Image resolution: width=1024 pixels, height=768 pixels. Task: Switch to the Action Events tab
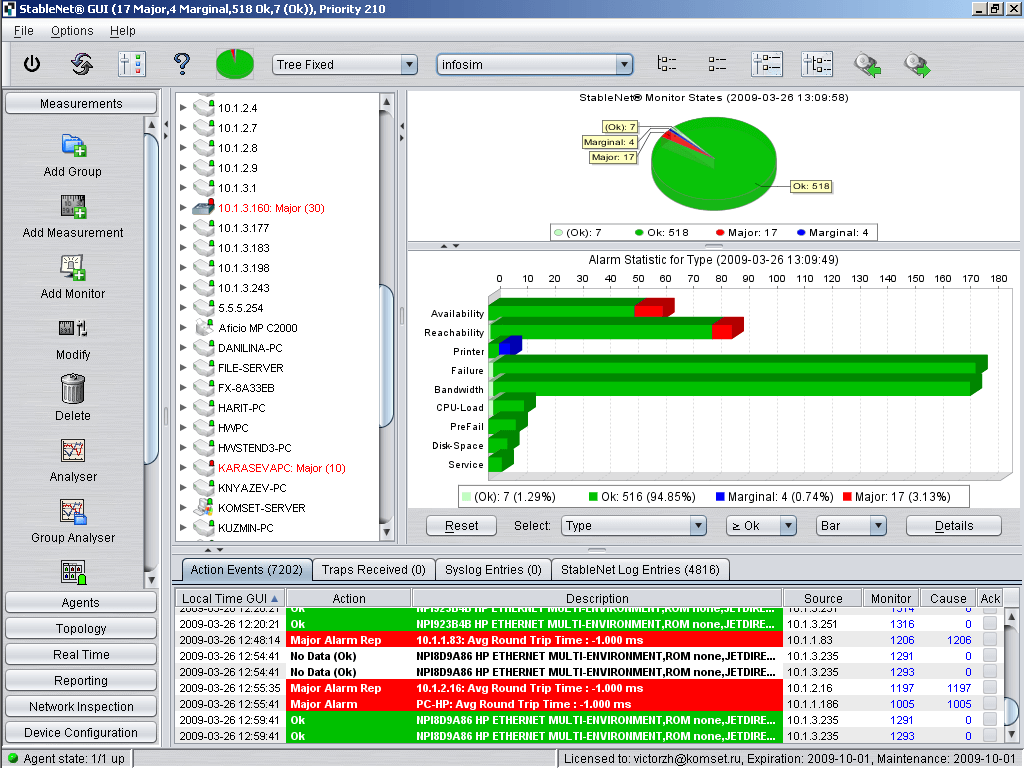tap(246, 569)
